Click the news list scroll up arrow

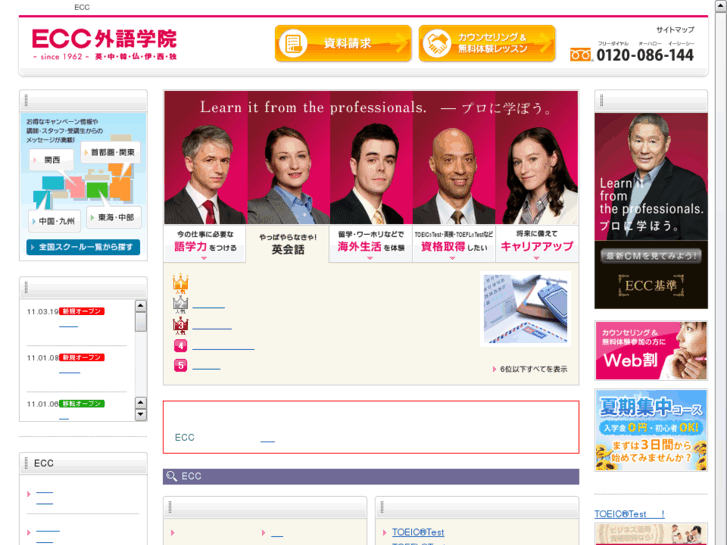[x=141, y=306]
